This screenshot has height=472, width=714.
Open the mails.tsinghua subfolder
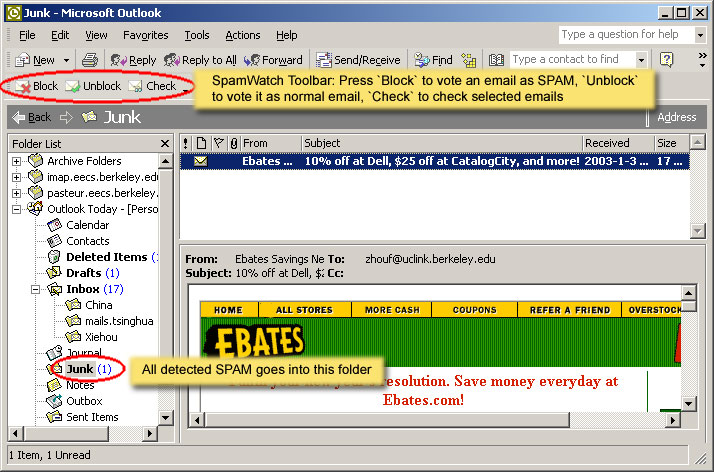[119, 321]
